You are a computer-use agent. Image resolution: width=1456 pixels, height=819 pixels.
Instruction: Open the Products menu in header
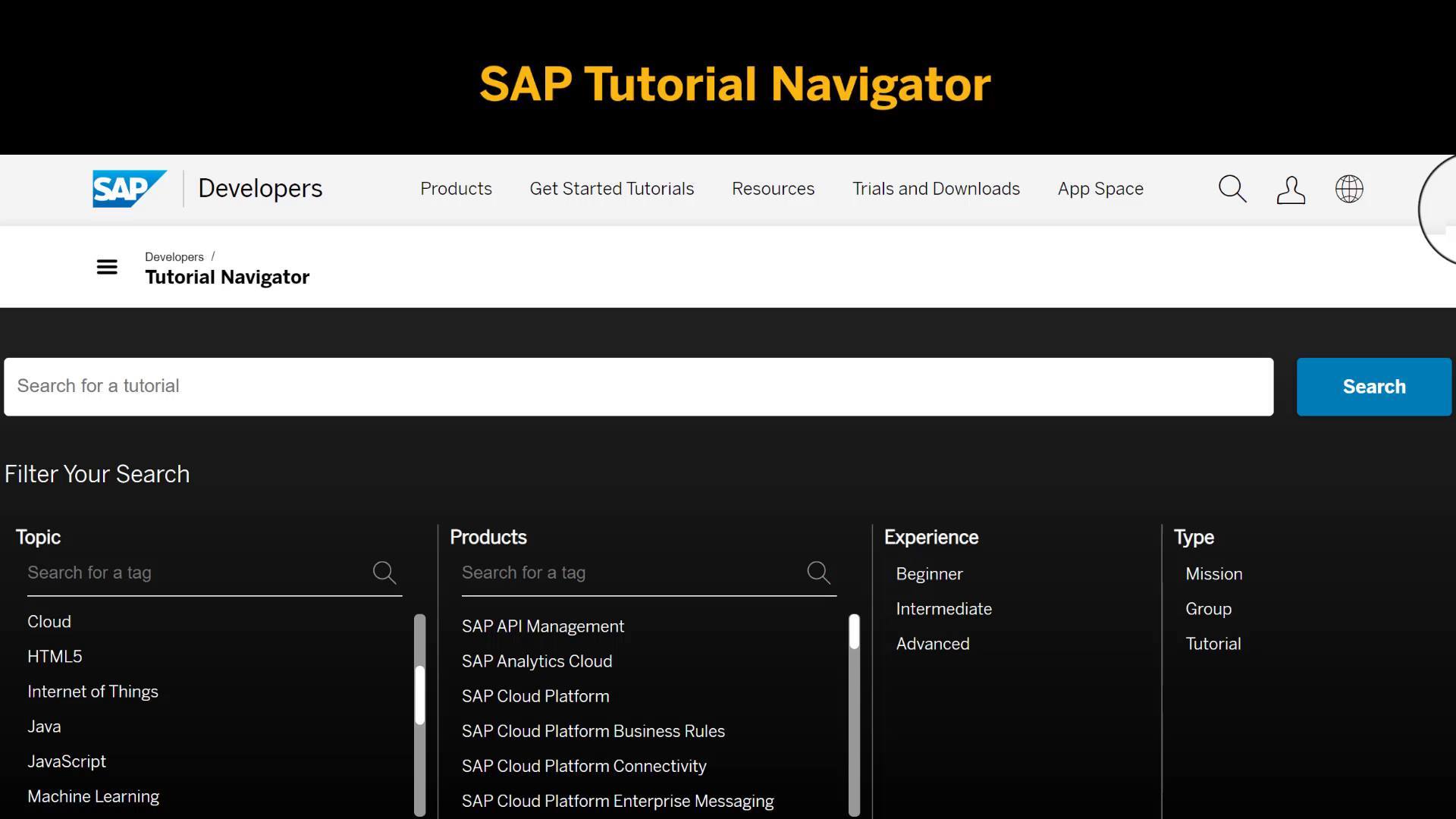[456, 189]
